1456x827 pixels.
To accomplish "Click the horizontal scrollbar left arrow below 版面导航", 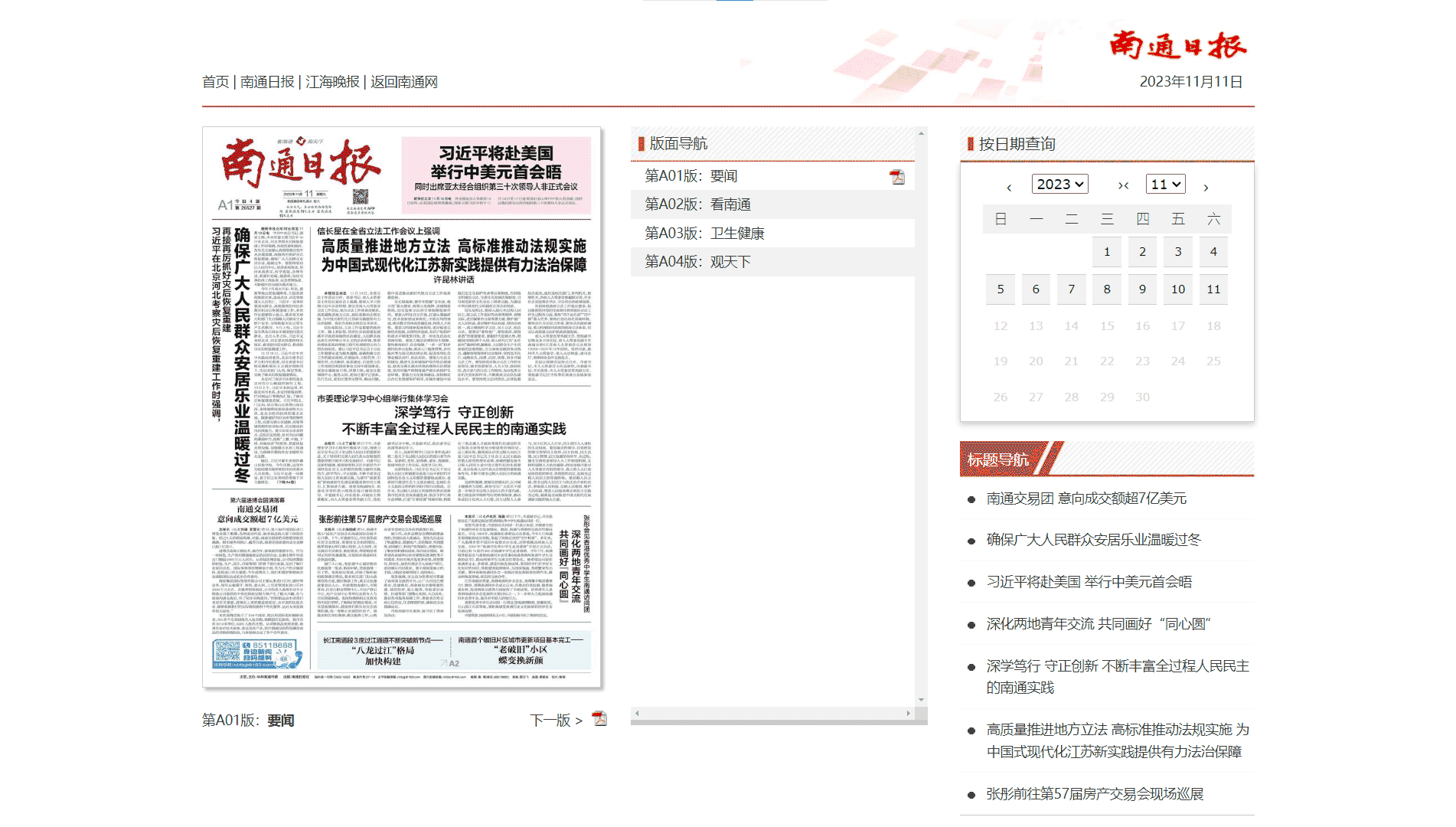I will pyautogui.click(x=637, y=714).
